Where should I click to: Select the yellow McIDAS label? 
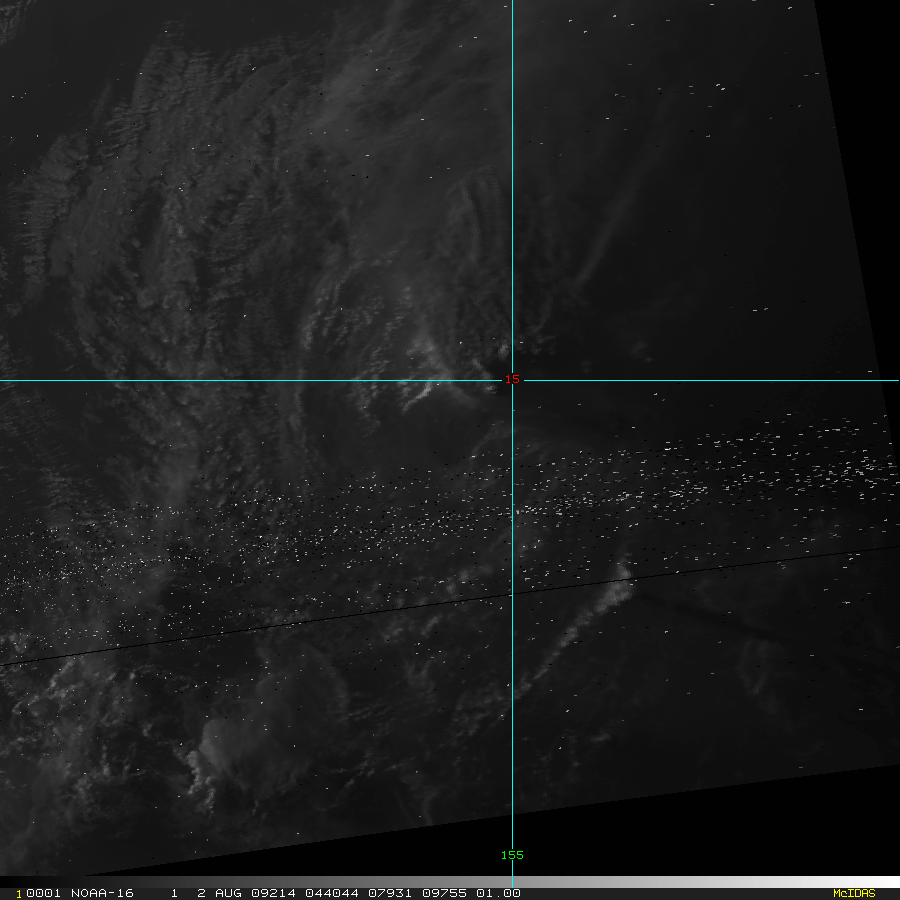click(853, 893)
